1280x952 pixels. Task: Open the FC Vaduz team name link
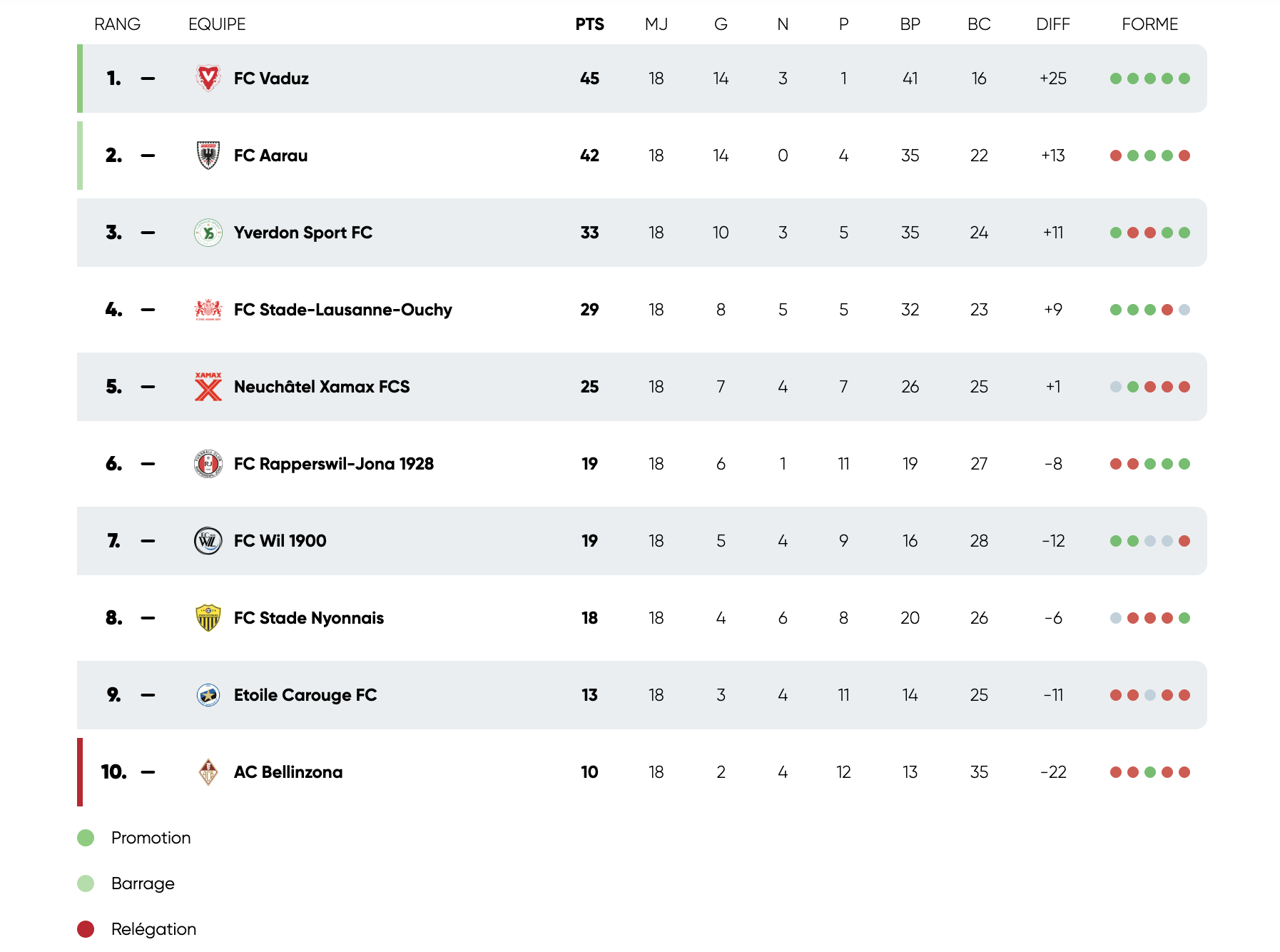(271, 79)
